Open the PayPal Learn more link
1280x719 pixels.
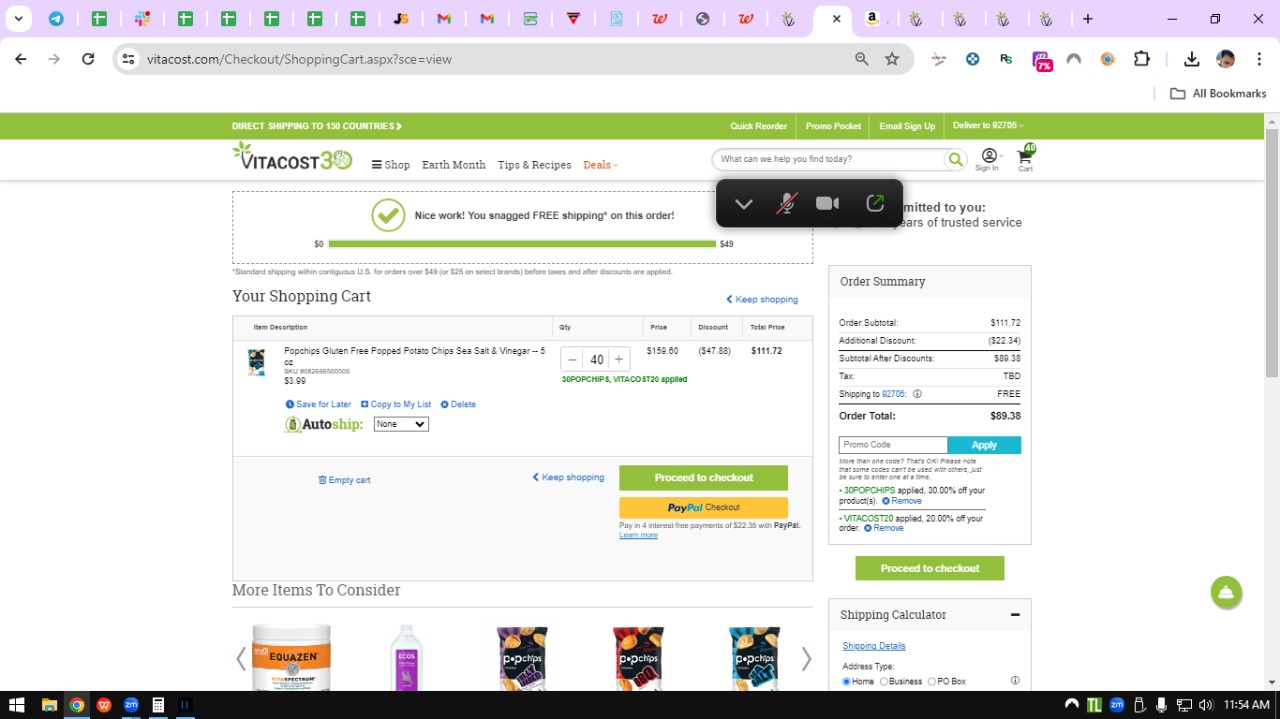pos(638,535)
